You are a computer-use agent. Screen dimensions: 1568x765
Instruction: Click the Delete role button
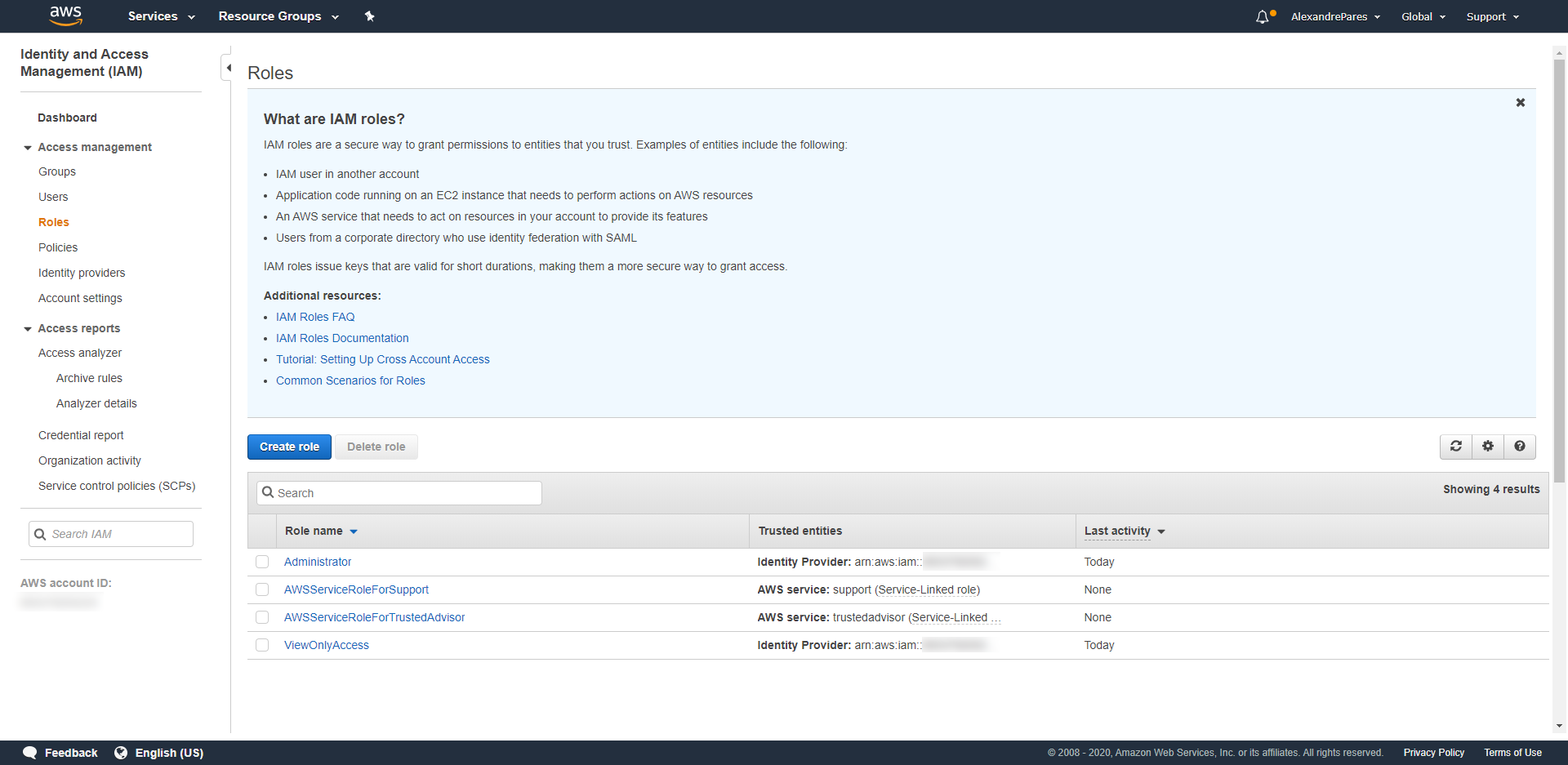click(376, 447)
